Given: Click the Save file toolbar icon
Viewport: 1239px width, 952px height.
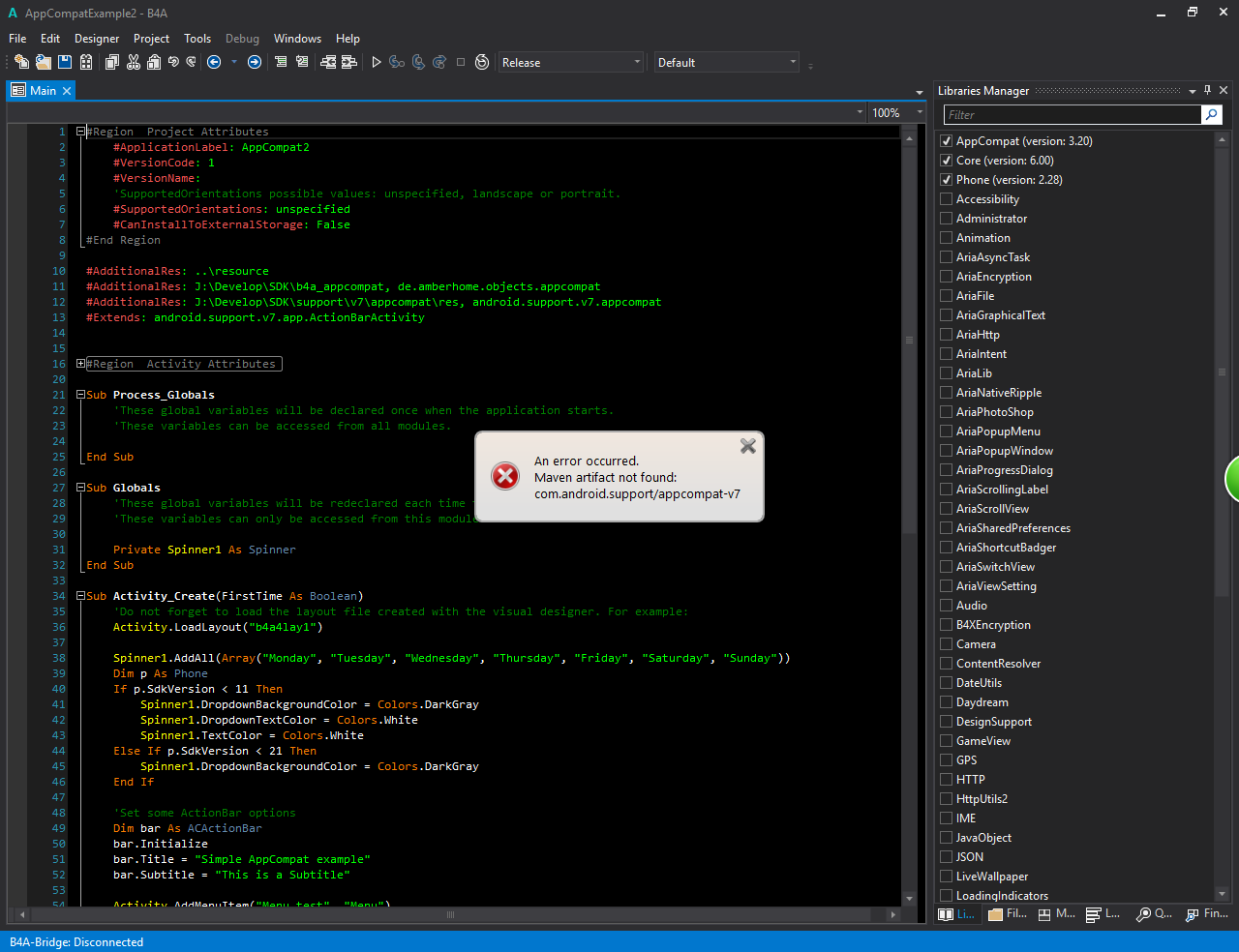Looking at the screenshot, I should tap(65, 62).
